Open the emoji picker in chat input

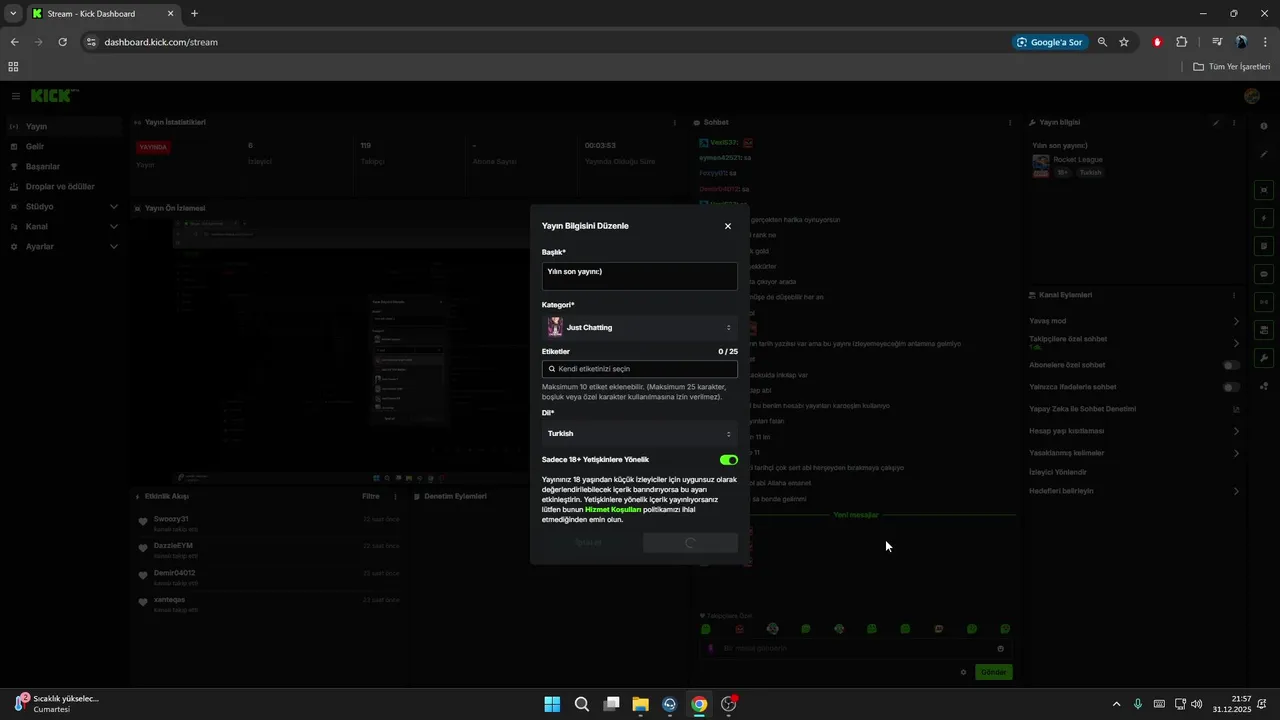(1001, 648)
